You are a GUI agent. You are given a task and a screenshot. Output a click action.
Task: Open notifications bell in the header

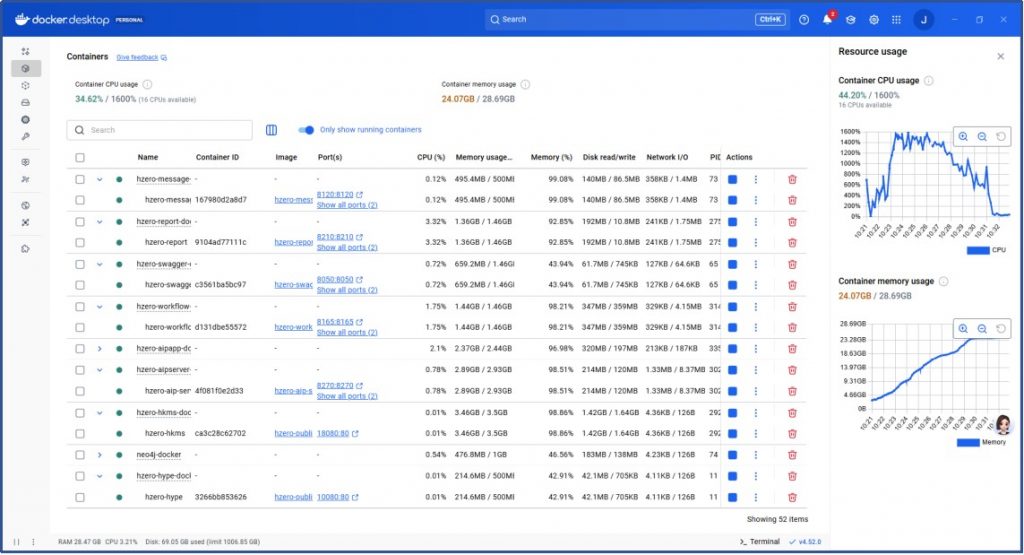(827, 19)
